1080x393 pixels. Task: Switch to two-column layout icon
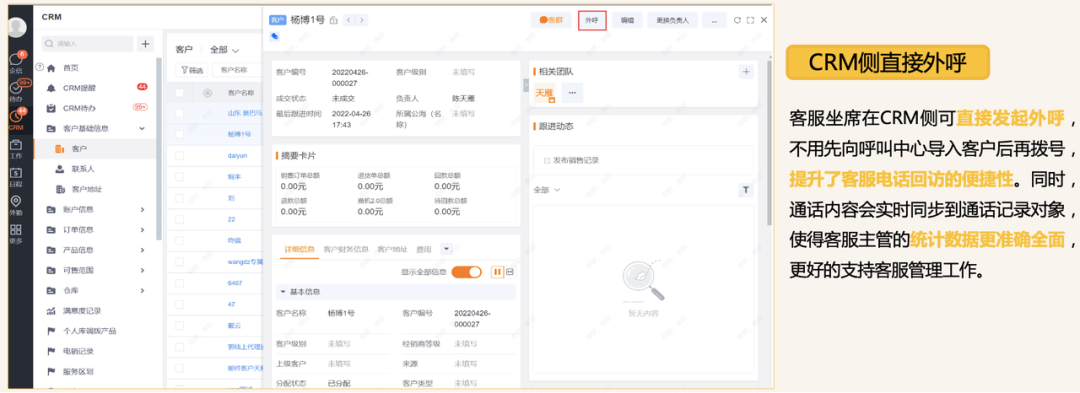tap(497, 272)
